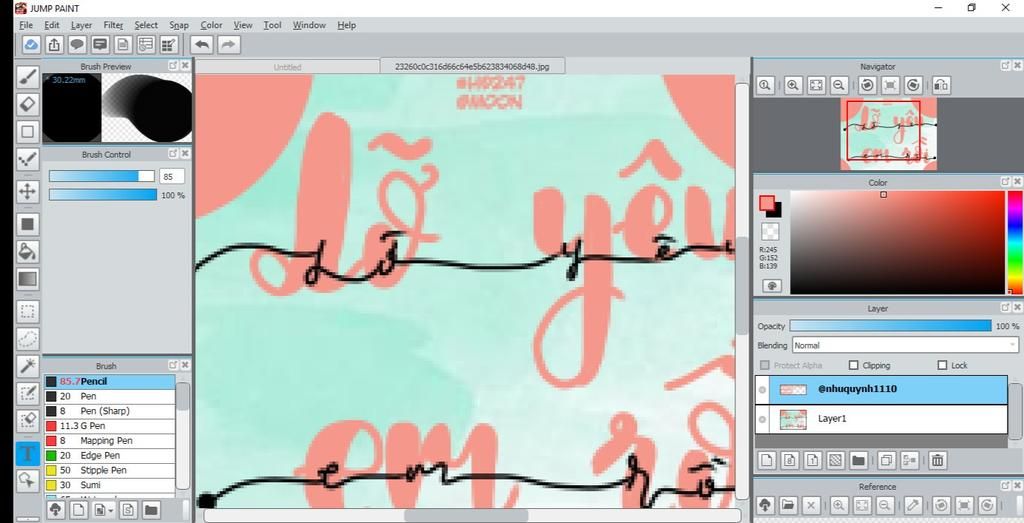This screenshot has width=1024, height=523.
Task: Close the Brush Control panel
Action: click(x=185, y=153)
